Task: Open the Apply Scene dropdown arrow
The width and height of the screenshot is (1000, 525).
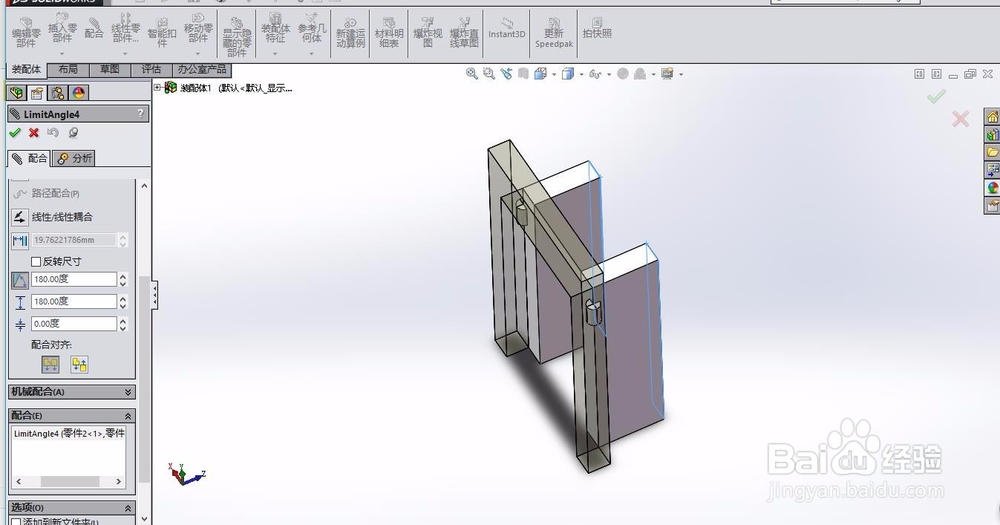Action: (x=654, y=75)
